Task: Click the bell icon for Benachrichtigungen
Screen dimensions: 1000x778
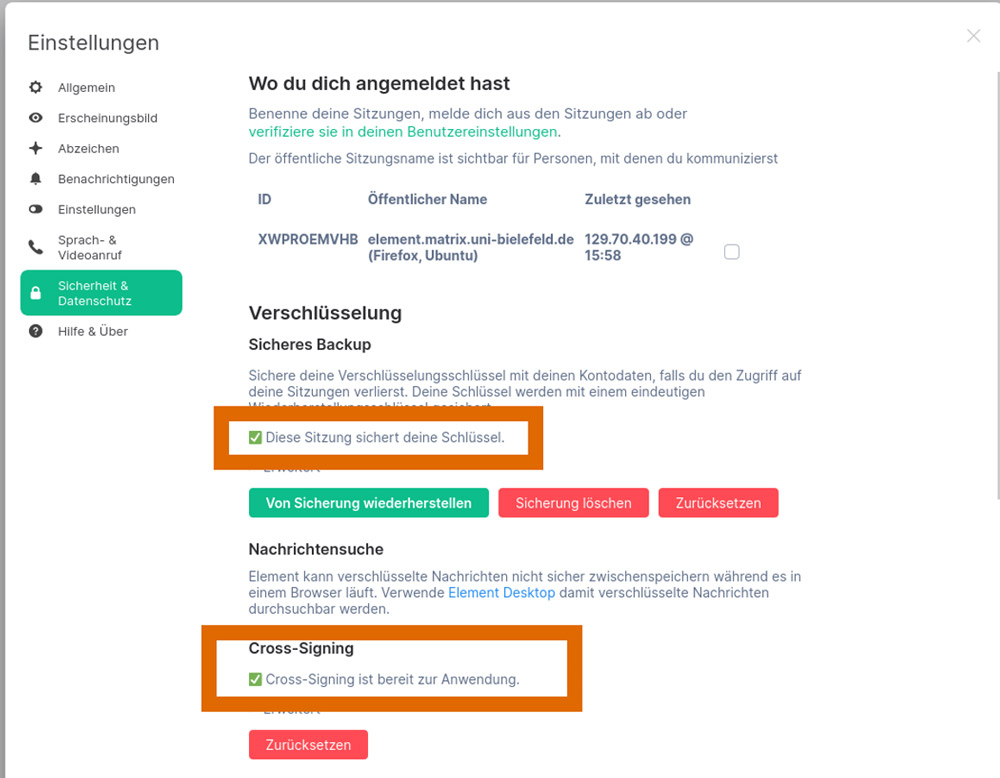Action: (36, 179)
